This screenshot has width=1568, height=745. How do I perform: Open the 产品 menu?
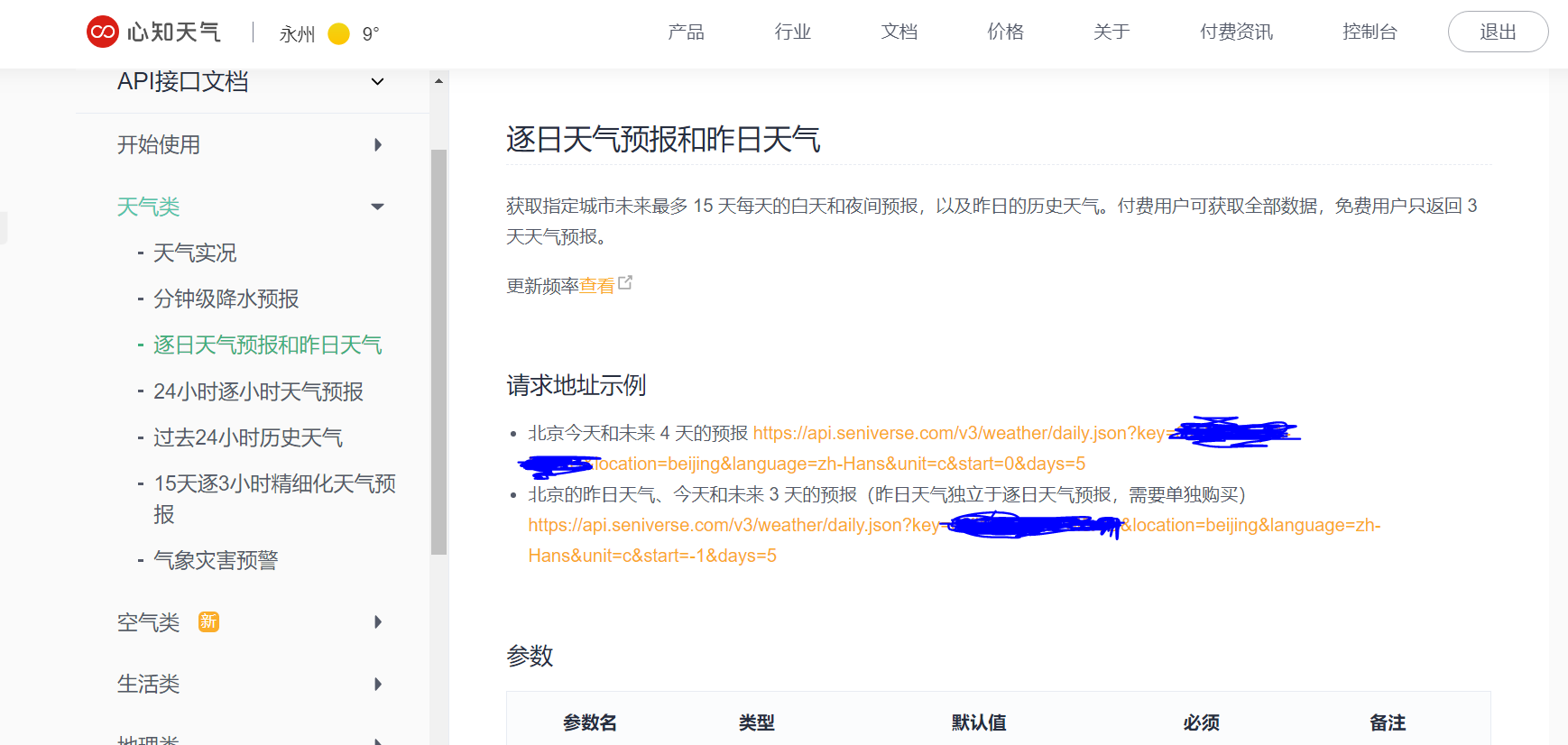(x=686, y=32)
